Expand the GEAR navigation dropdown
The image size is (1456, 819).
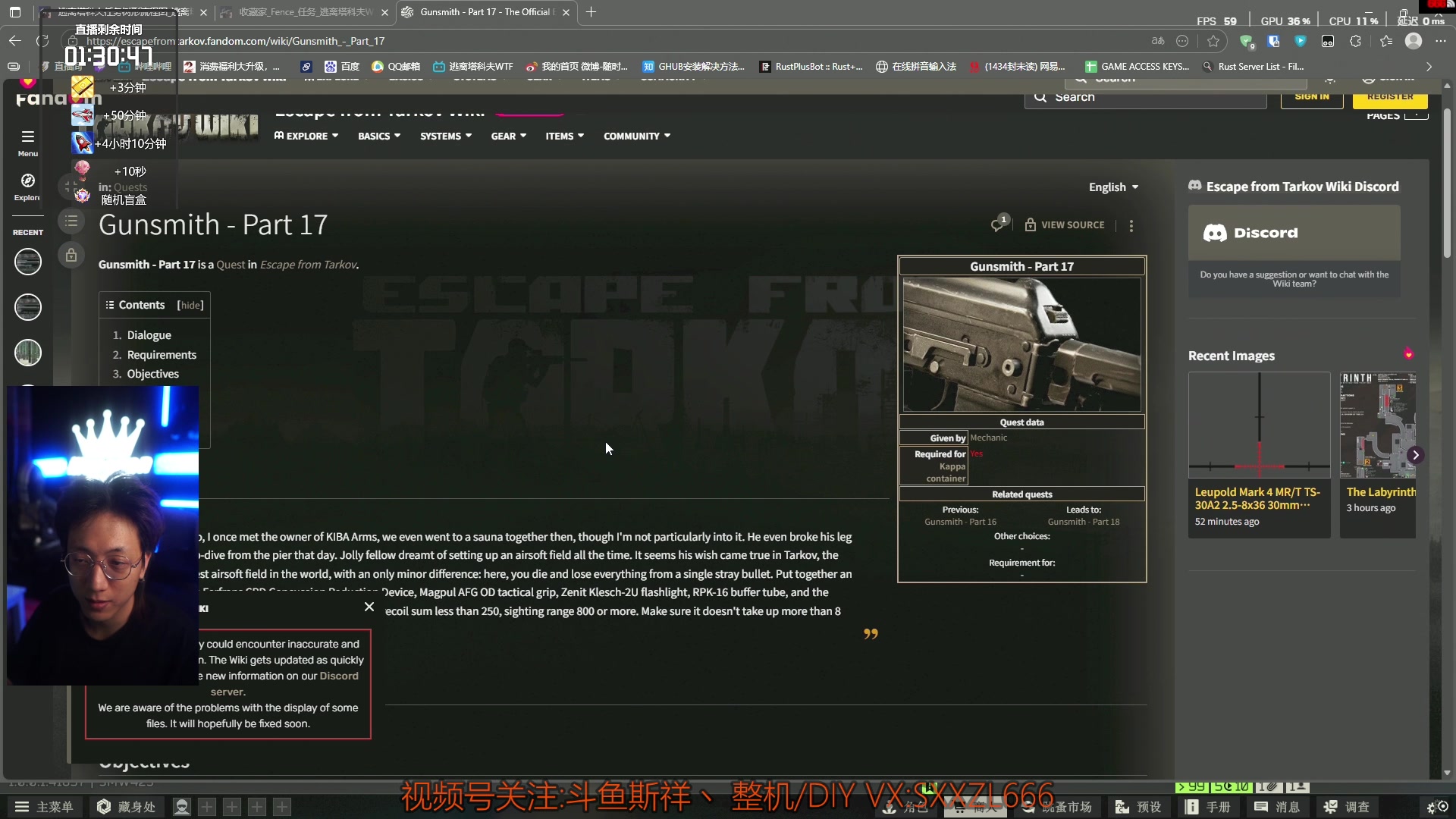coord(508,136)
